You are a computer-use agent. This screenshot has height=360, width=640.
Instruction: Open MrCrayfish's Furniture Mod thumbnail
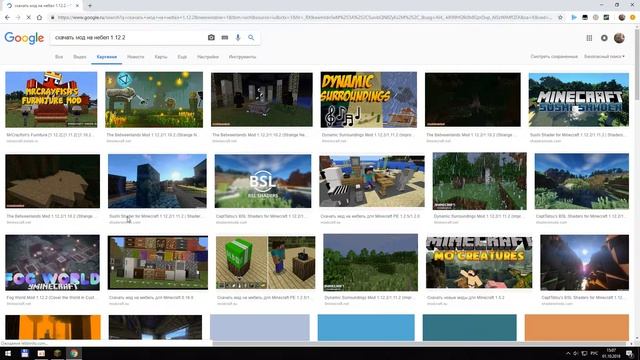[51, 100]
